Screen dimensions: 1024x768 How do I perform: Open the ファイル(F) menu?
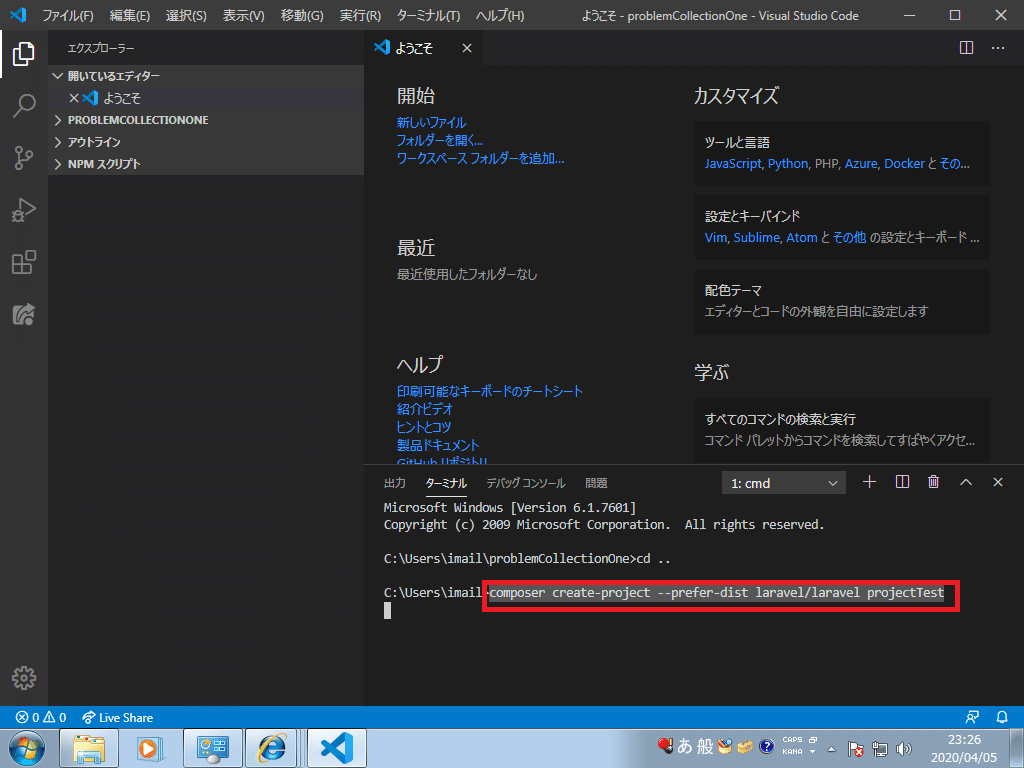[68, 15]
